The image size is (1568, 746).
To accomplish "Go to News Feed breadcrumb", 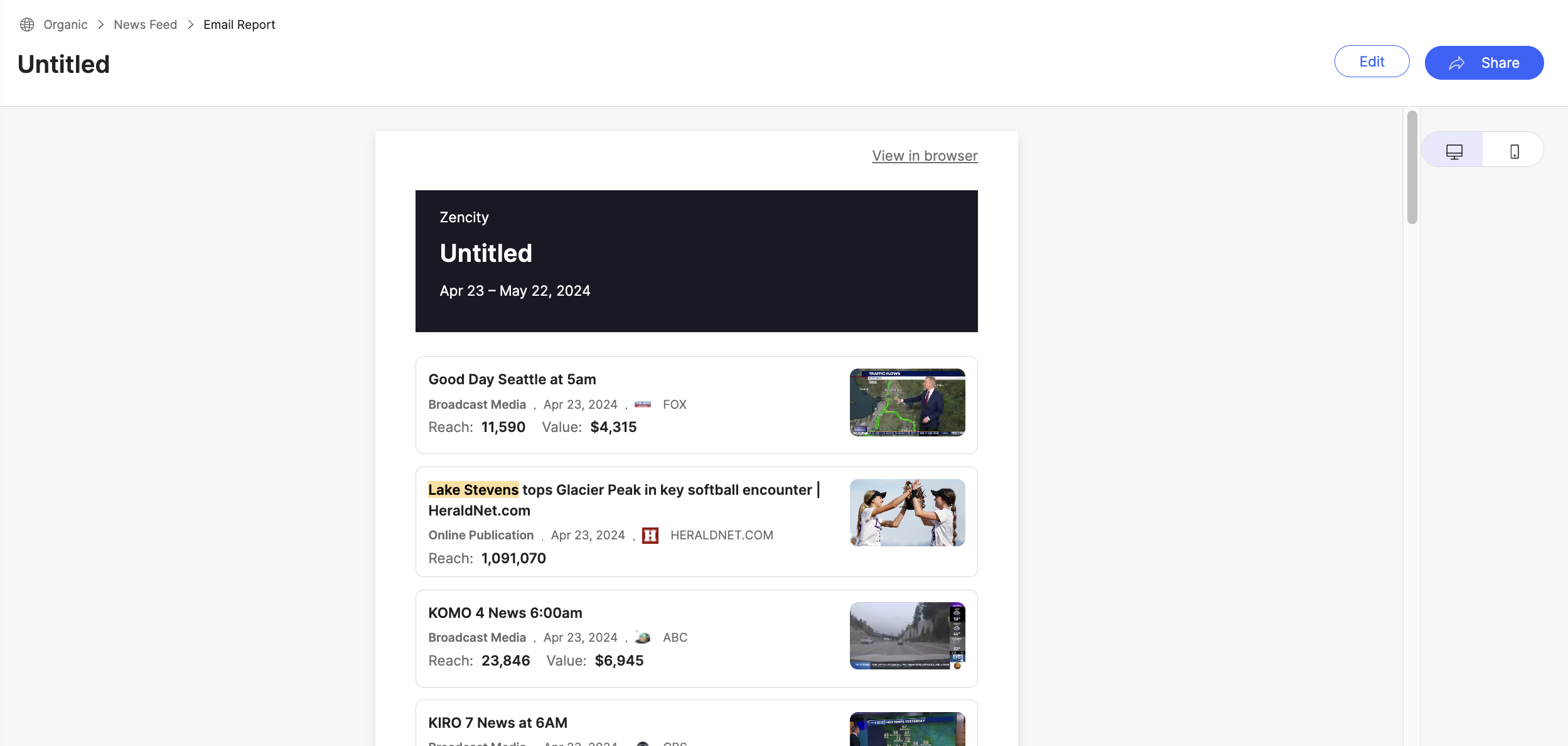I will tap(145, 24).
